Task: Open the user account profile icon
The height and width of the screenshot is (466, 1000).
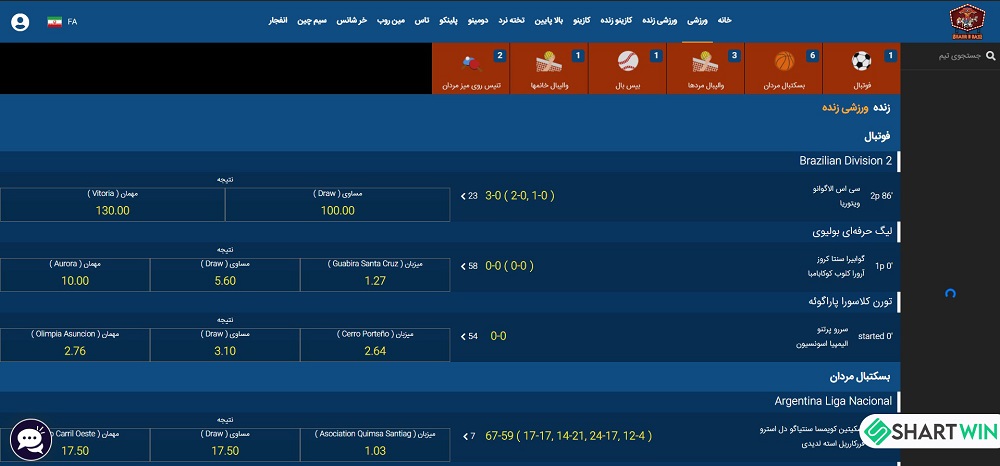Action: point(20,22)
